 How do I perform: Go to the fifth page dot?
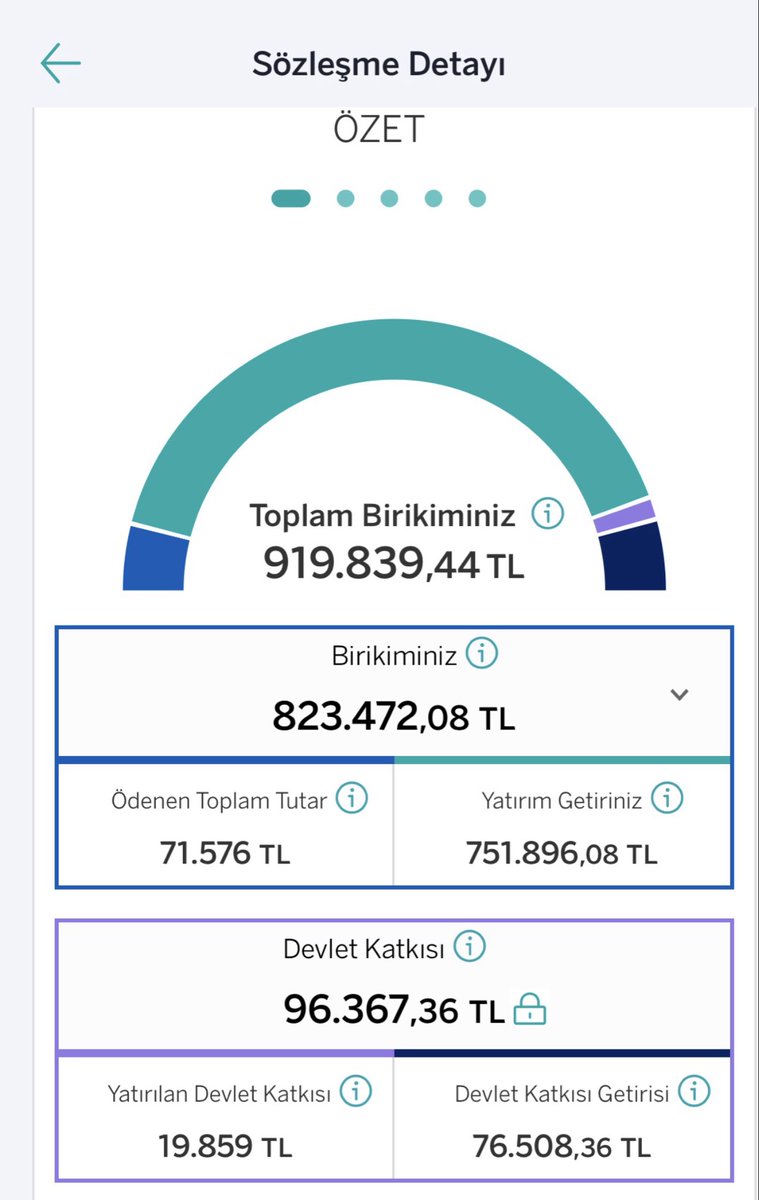pyautogui.click(x=477, y=198)
